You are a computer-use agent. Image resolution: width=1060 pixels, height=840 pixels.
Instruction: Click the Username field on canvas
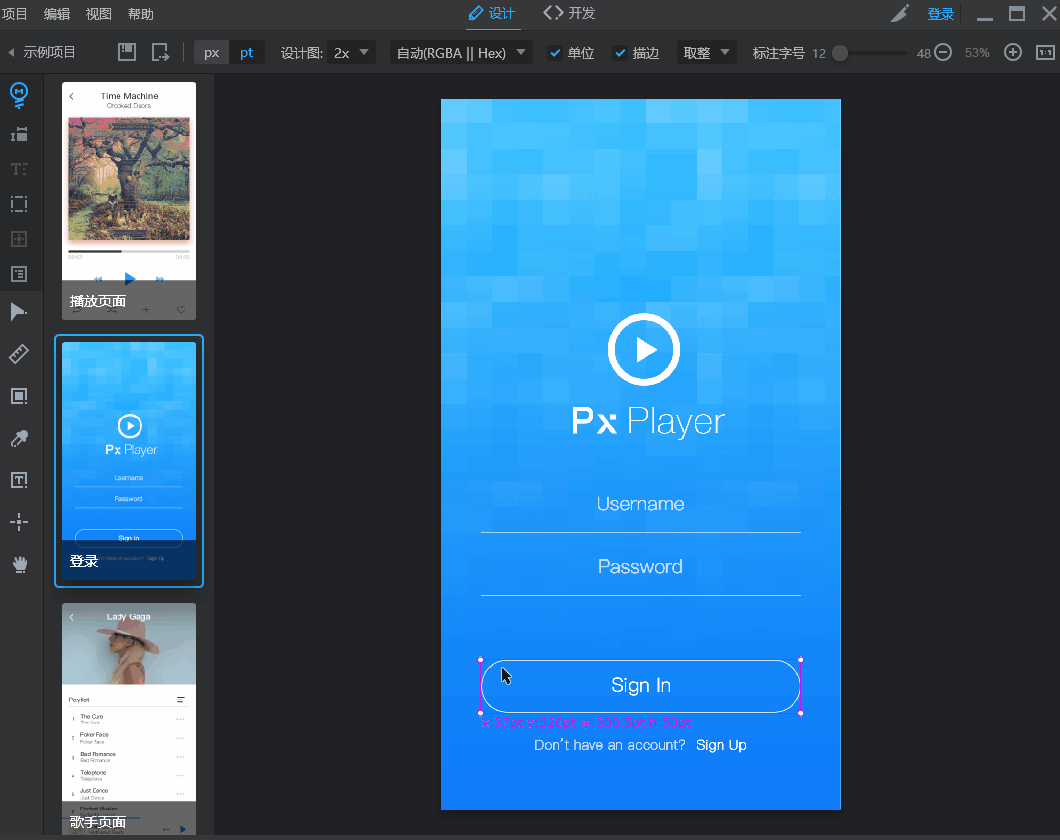[640, 504]
